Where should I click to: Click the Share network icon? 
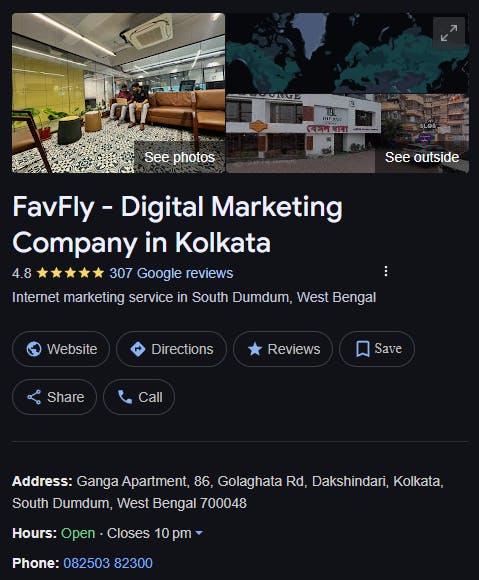point(34,397)
